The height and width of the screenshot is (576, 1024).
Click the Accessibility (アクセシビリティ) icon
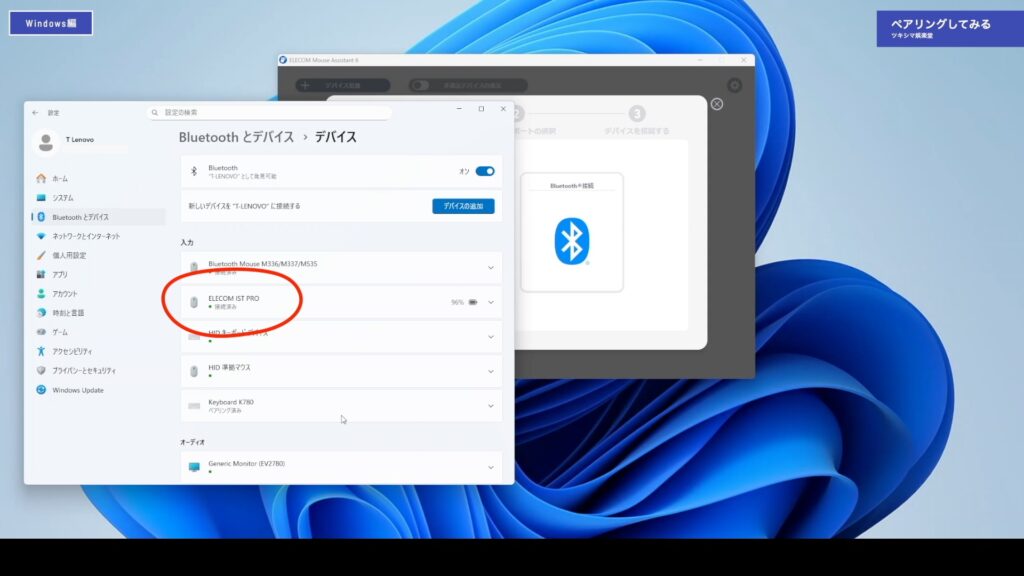(41, 351)
